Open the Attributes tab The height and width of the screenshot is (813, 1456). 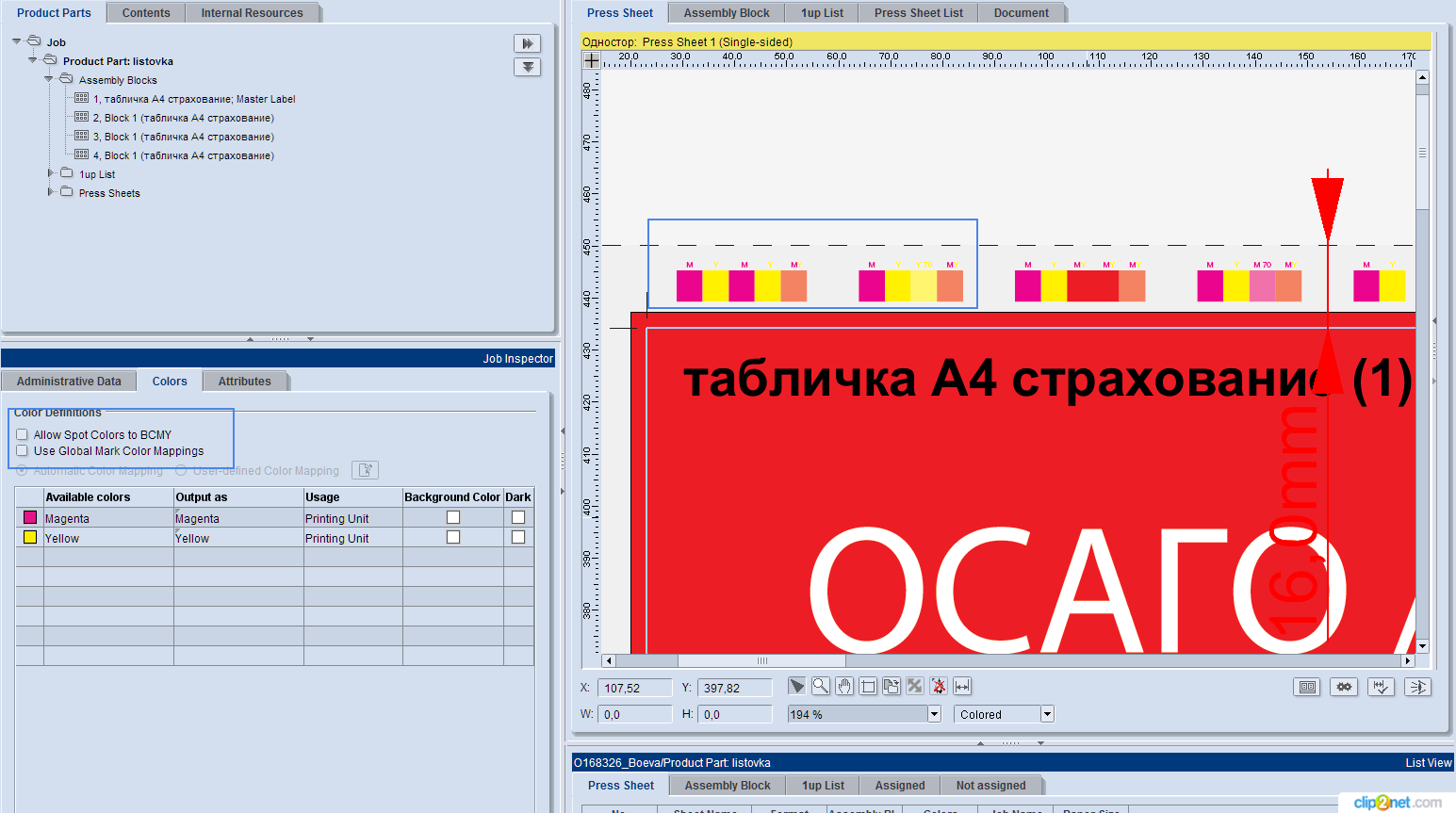point(245,382)
